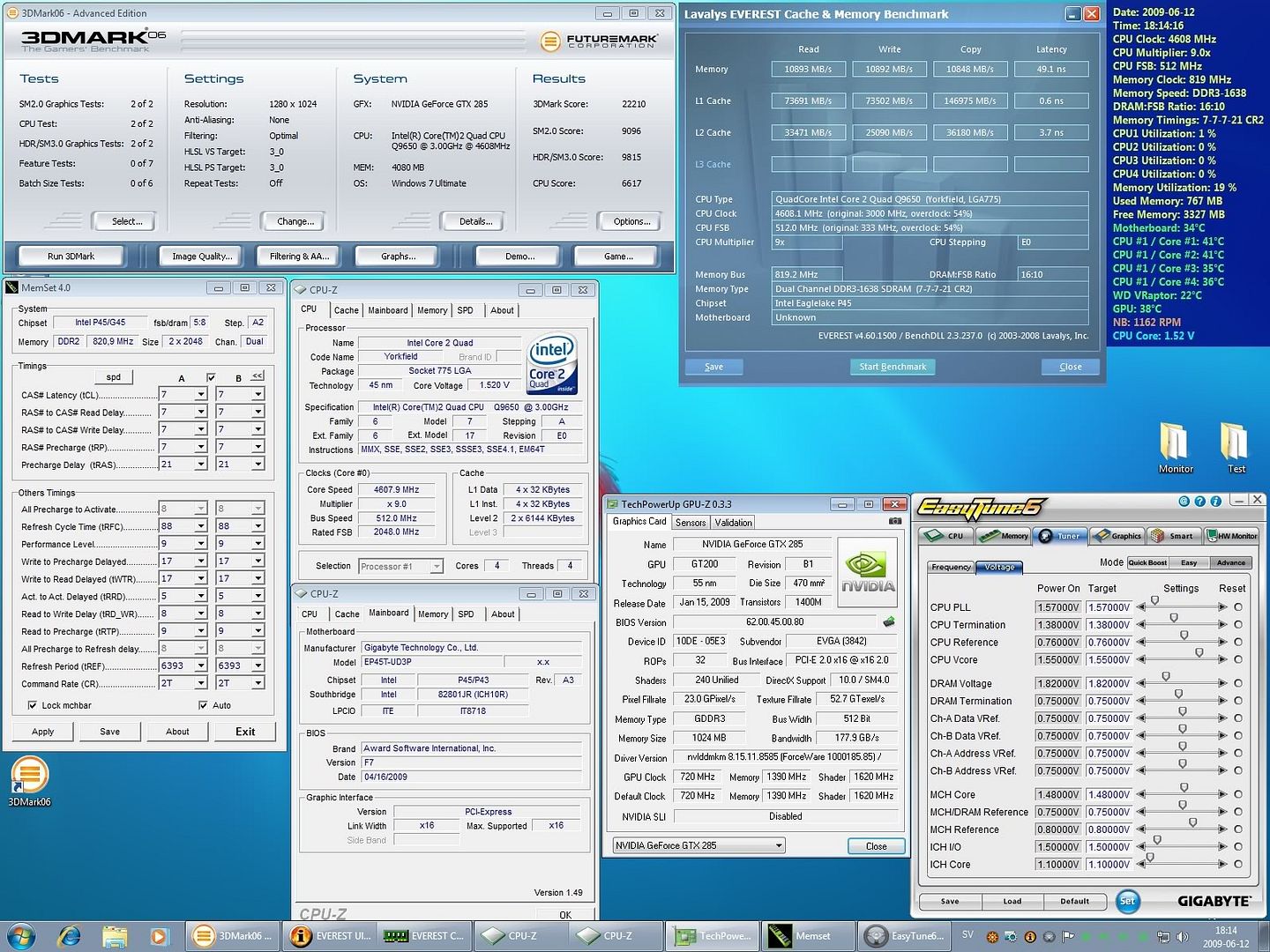1270x952 pixels.
Task: Adjust the DRAM Voltage slider handle
Action: pyautogui.click(x=1166, y=678)
